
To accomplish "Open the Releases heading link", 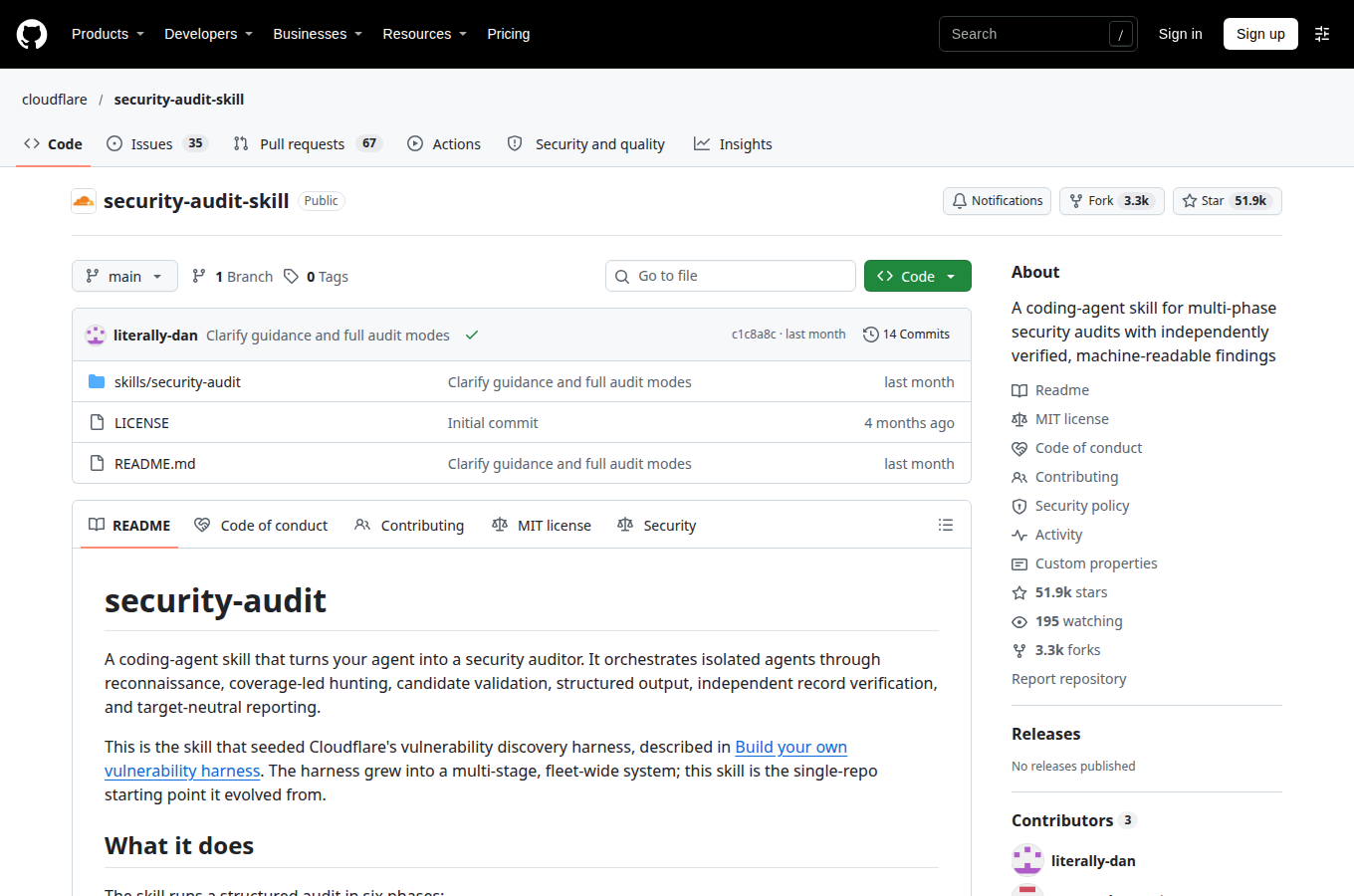I will [x=1045, y=734].
